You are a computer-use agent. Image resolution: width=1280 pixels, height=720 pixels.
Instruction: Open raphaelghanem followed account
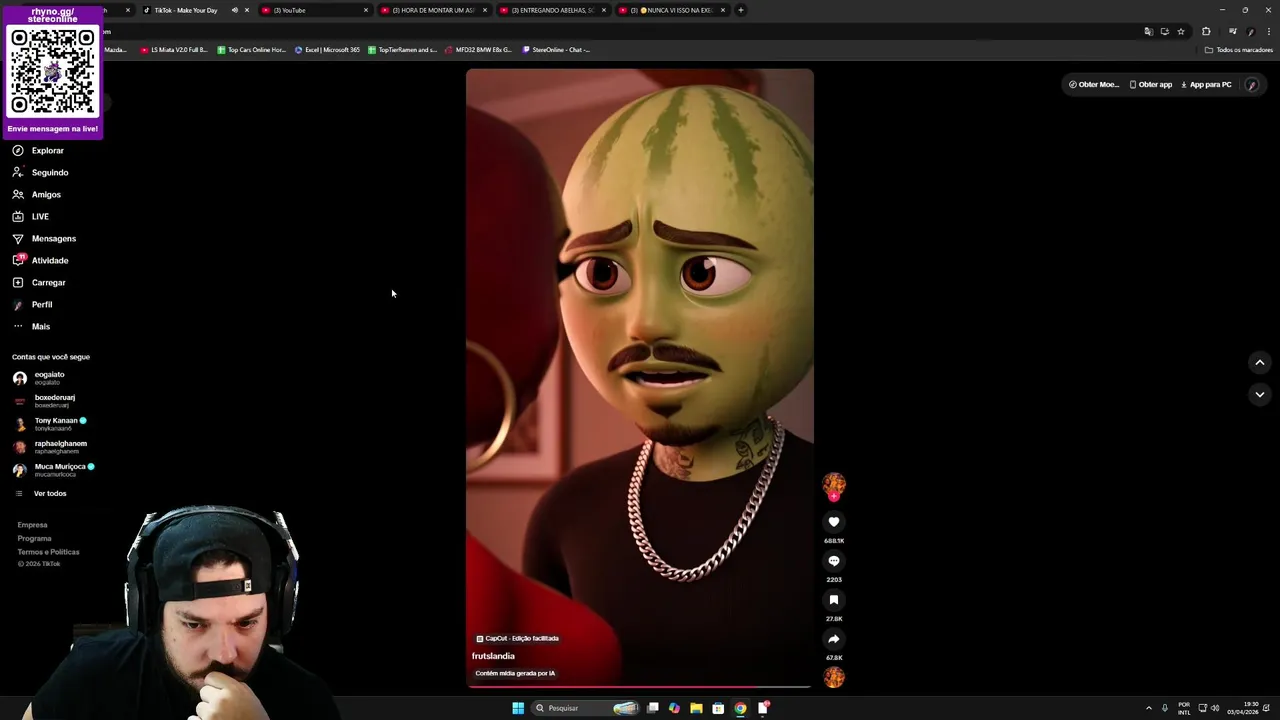50,447
